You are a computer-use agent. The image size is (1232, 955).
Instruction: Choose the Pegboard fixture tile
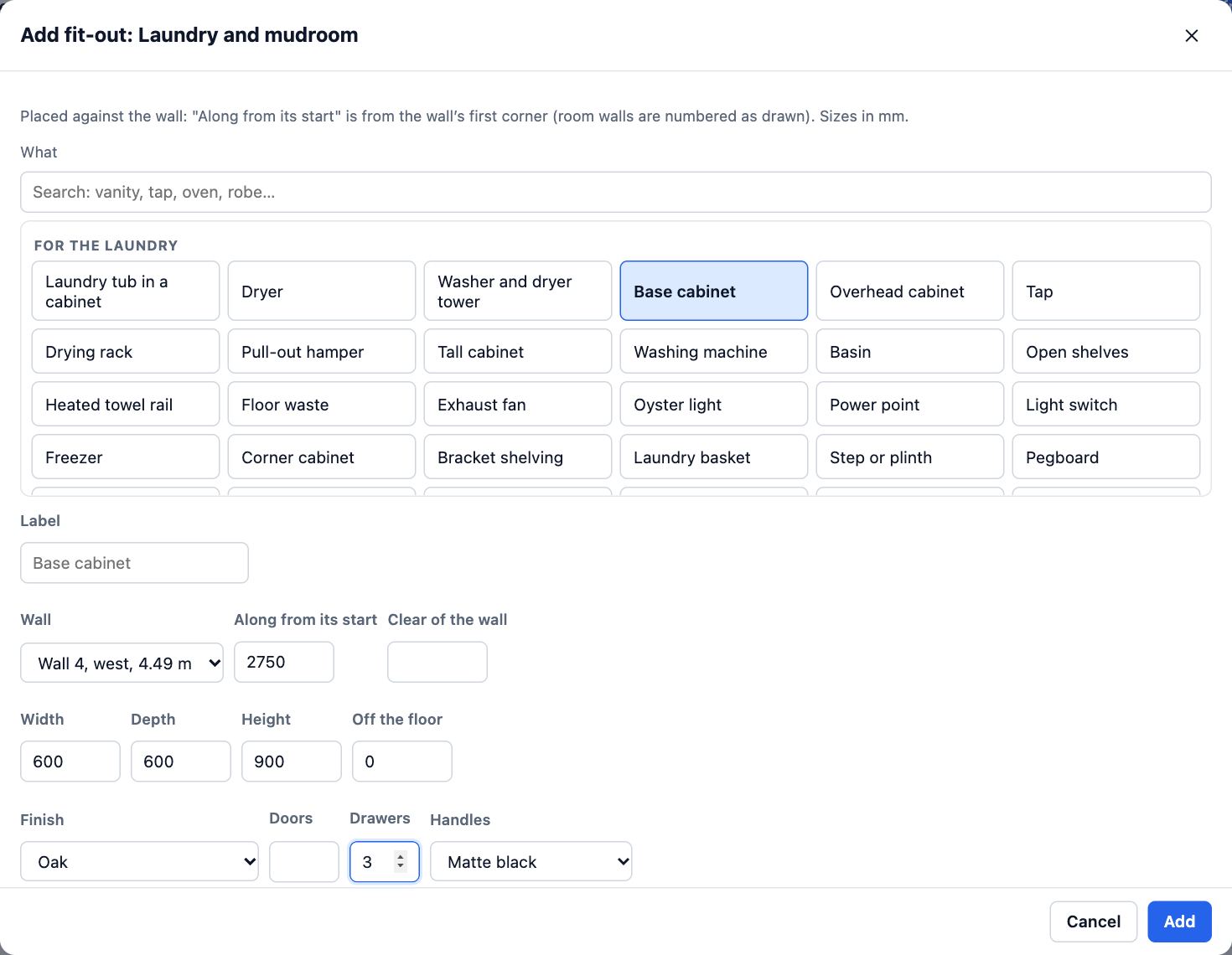(1105, 457)
